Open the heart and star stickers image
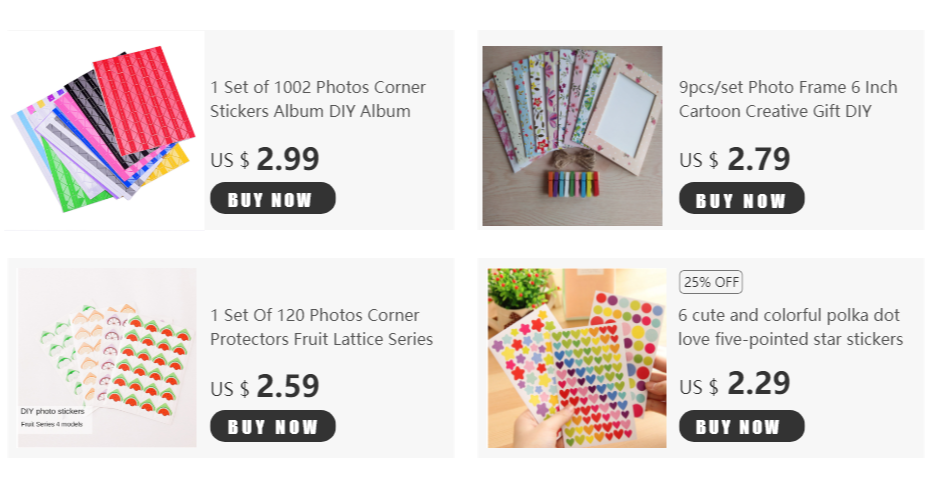The height and width of the screenshot is (486, 932). coord(577,358)
